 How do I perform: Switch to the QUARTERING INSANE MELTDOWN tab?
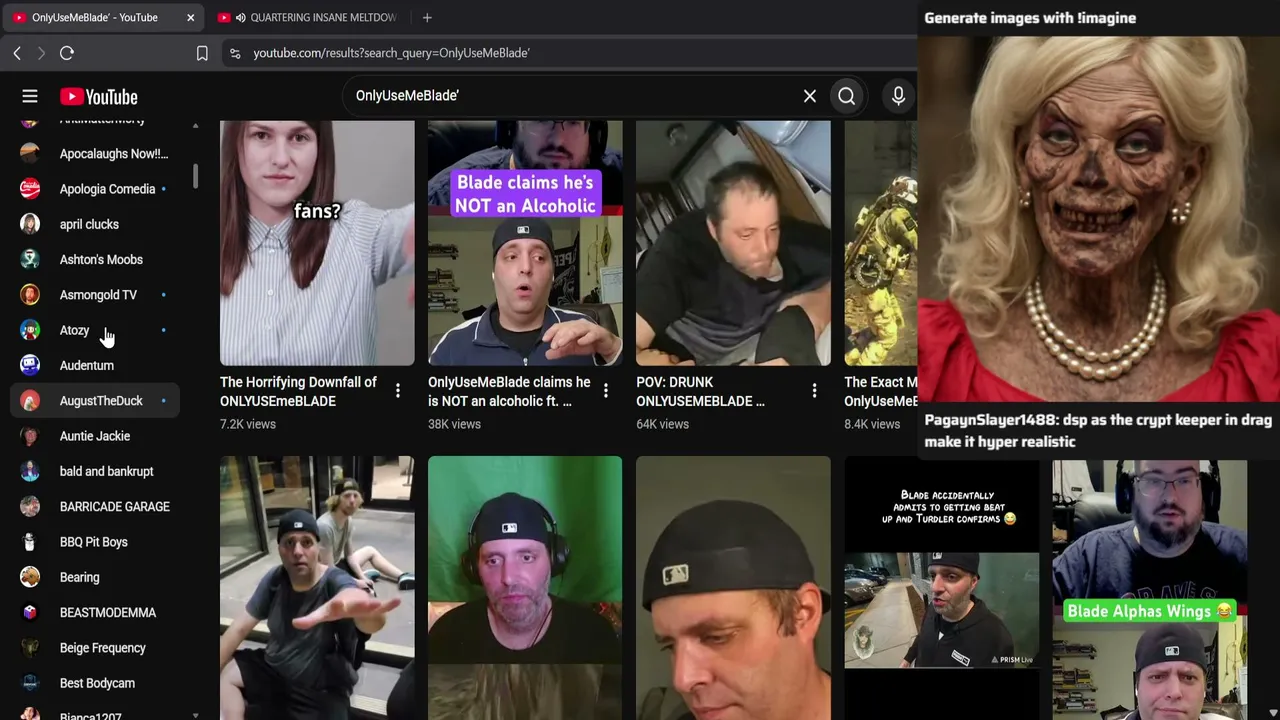(x=312, y=17)
